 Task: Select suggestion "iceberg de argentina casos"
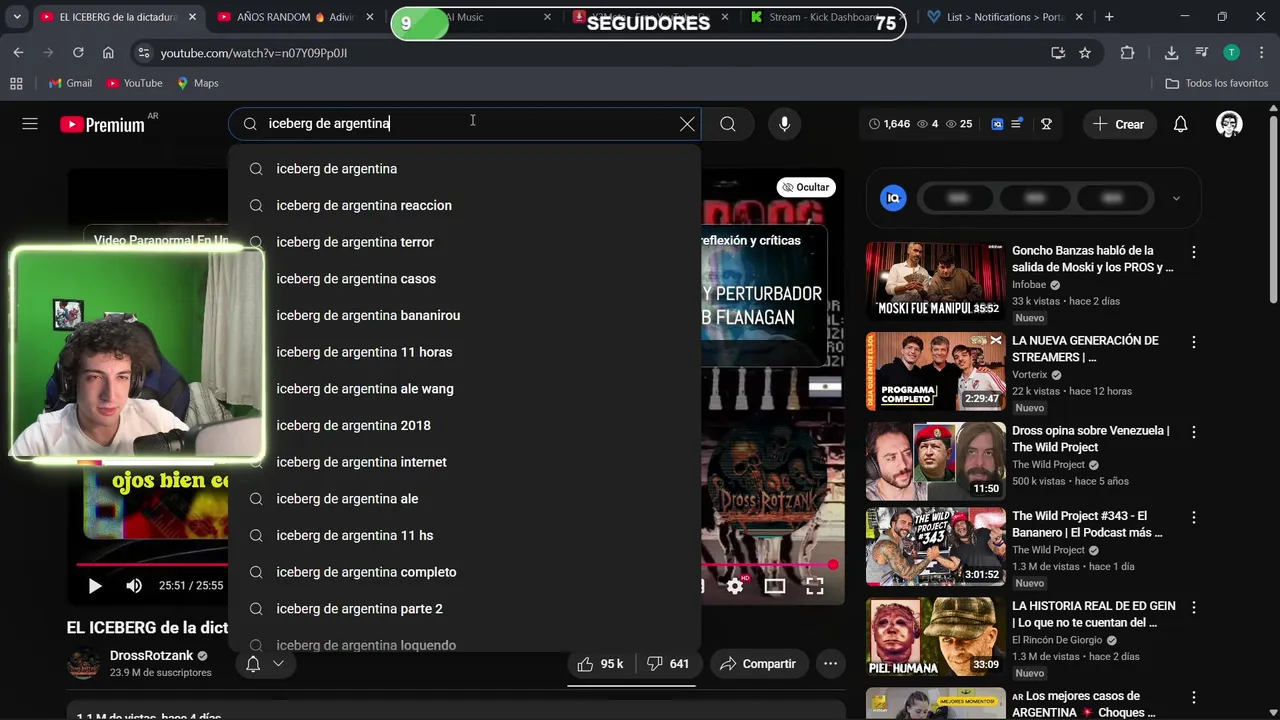coord(465,279)
